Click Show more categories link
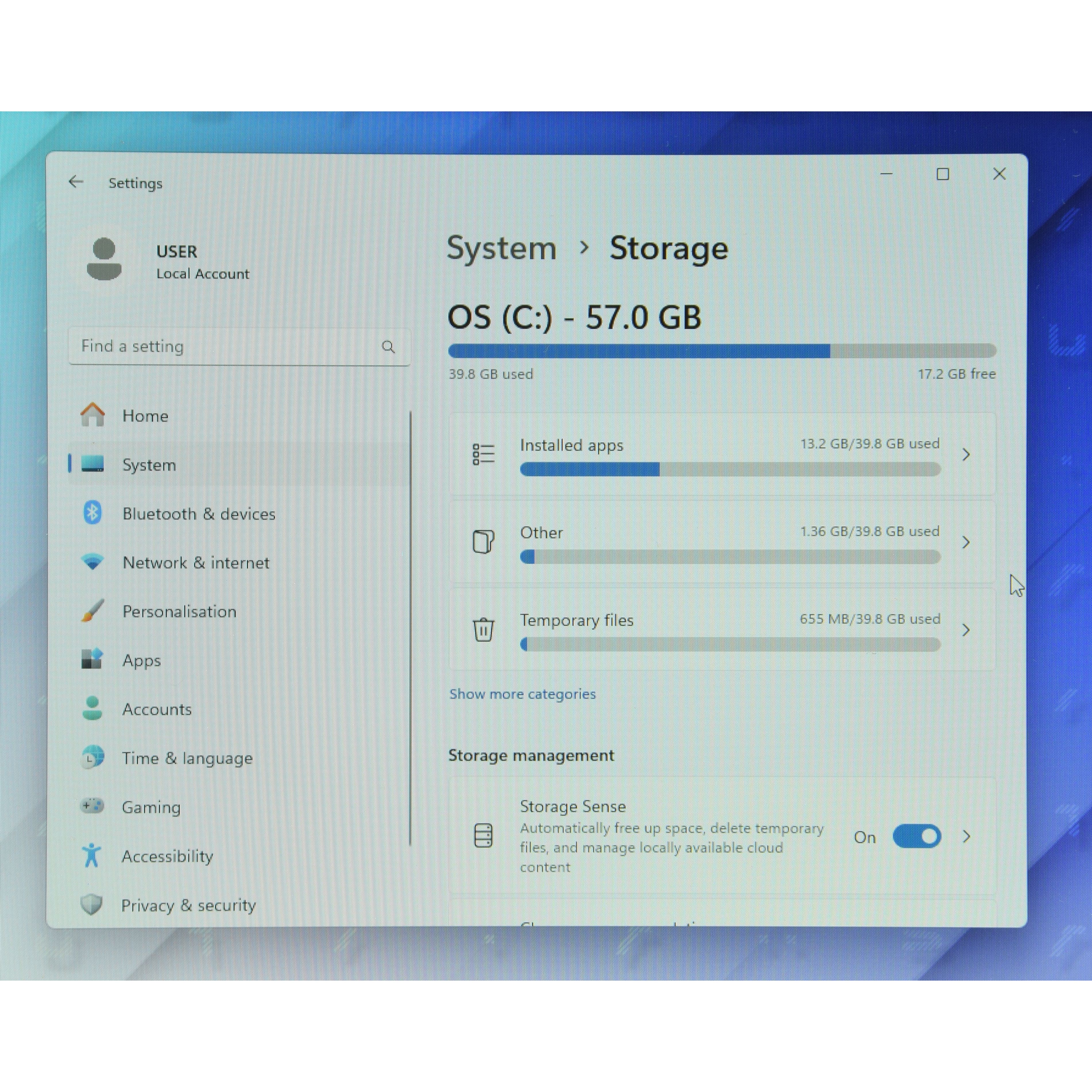 point(522,694)
